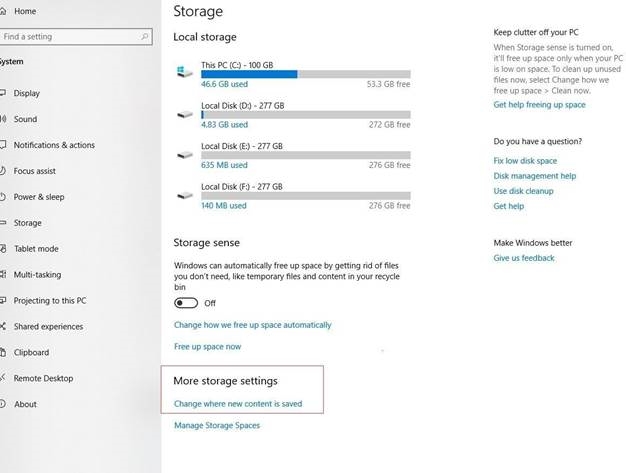Click the Local Disk (D:) drive icon
Image resolution: width=626 pixels, height=473 pixels.
[184, 115]
